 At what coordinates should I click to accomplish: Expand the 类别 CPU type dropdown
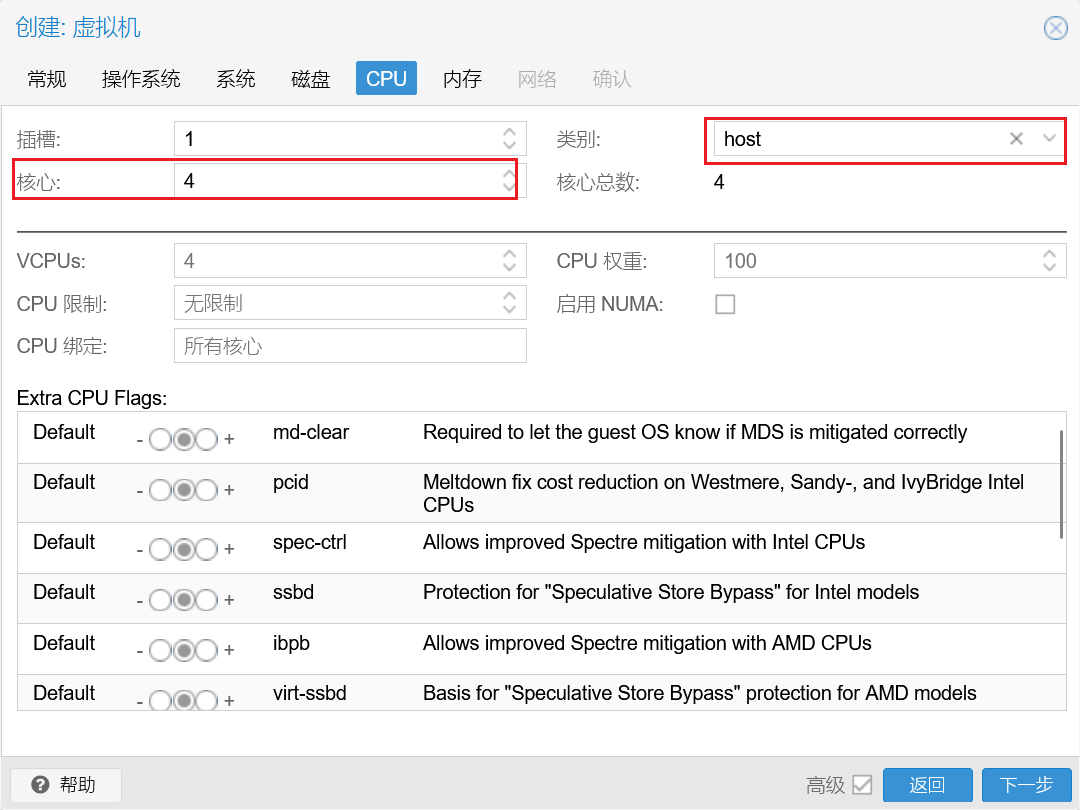(1049, 138)
